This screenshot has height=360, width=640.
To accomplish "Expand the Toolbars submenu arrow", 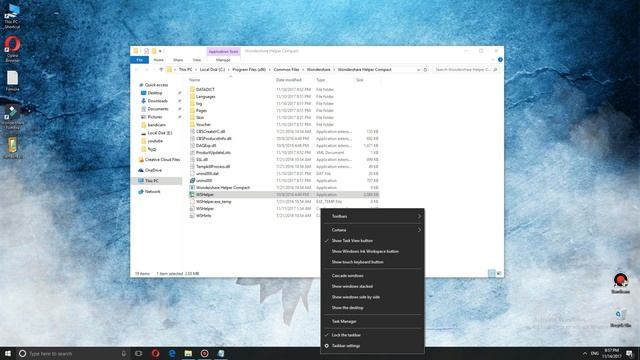I will [419, 216].
